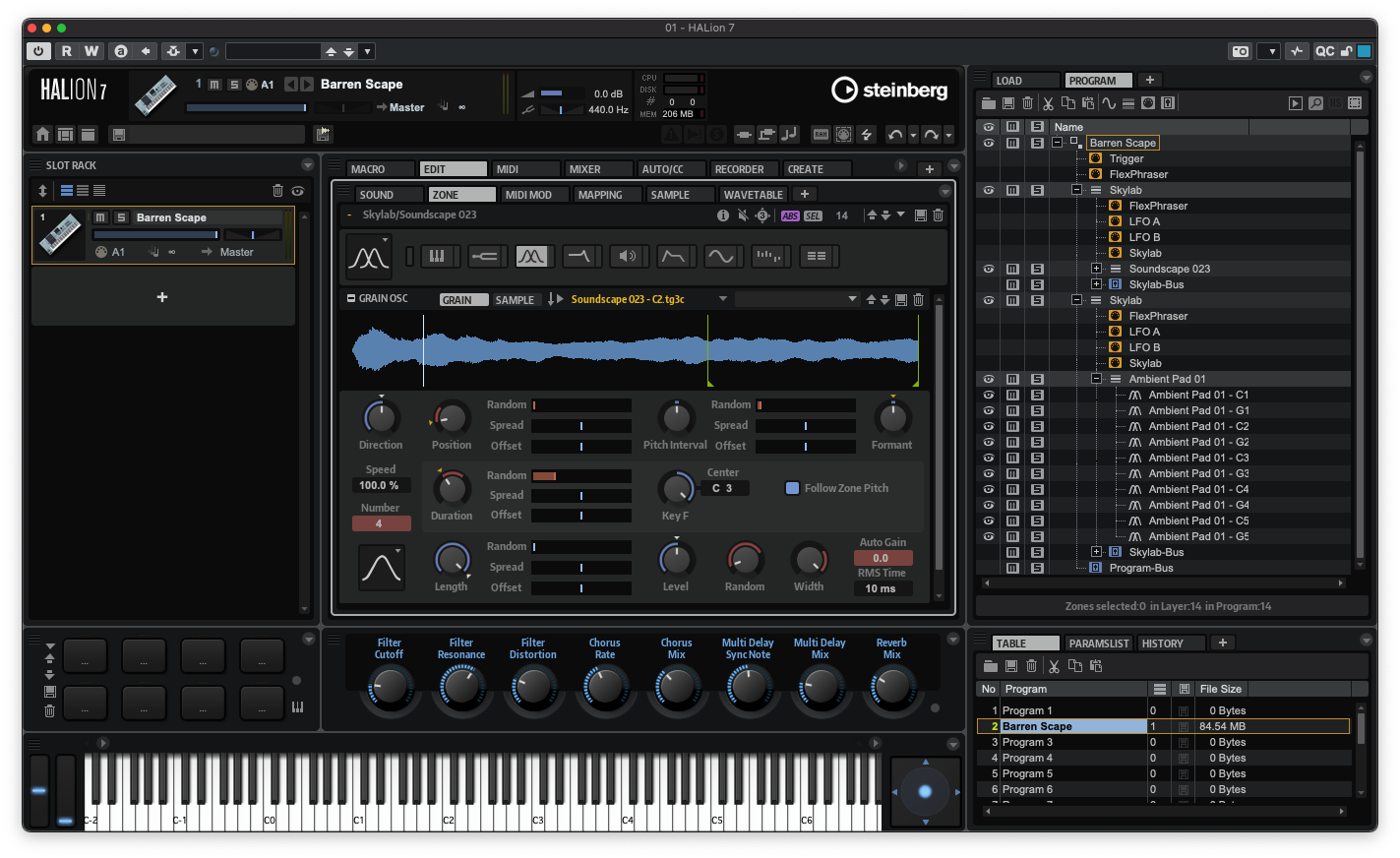Click the create new zone sine icon

tap(1109, 103)
